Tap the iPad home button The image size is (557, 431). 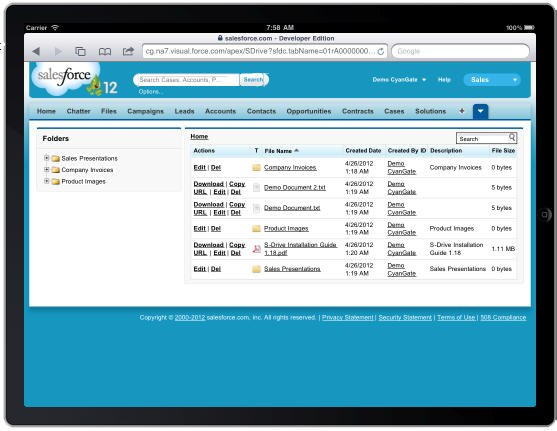point(544,215)
